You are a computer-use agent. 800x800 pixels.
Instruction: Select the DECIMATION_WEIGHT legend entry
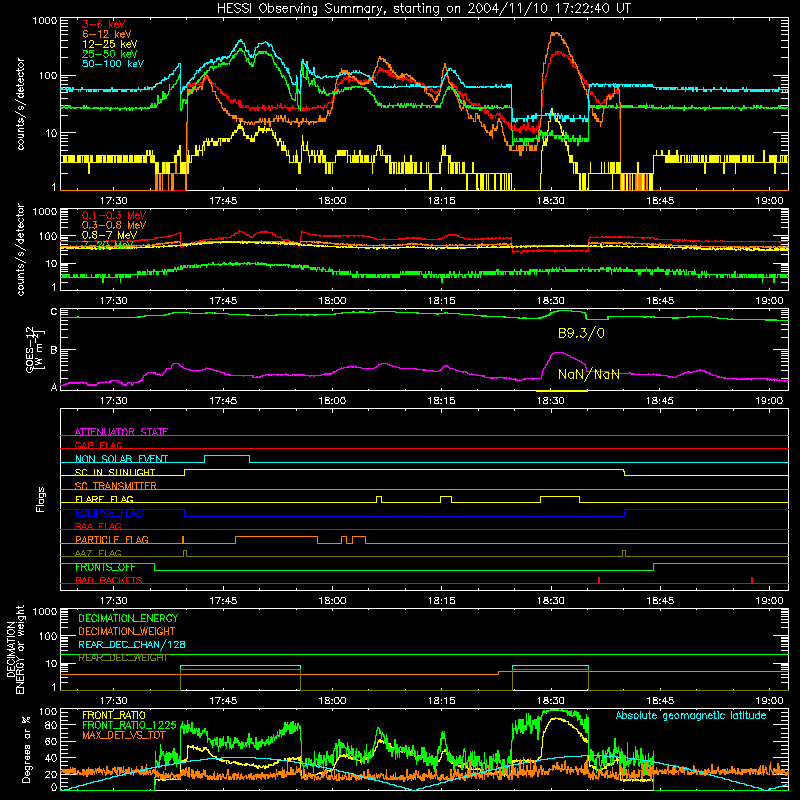point(127,631)
